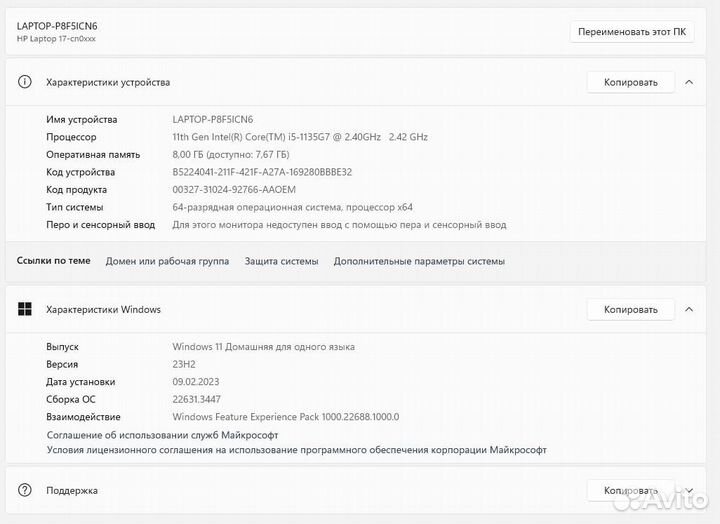Click the Переименовать этот ПК button

(x=632, y=32)
